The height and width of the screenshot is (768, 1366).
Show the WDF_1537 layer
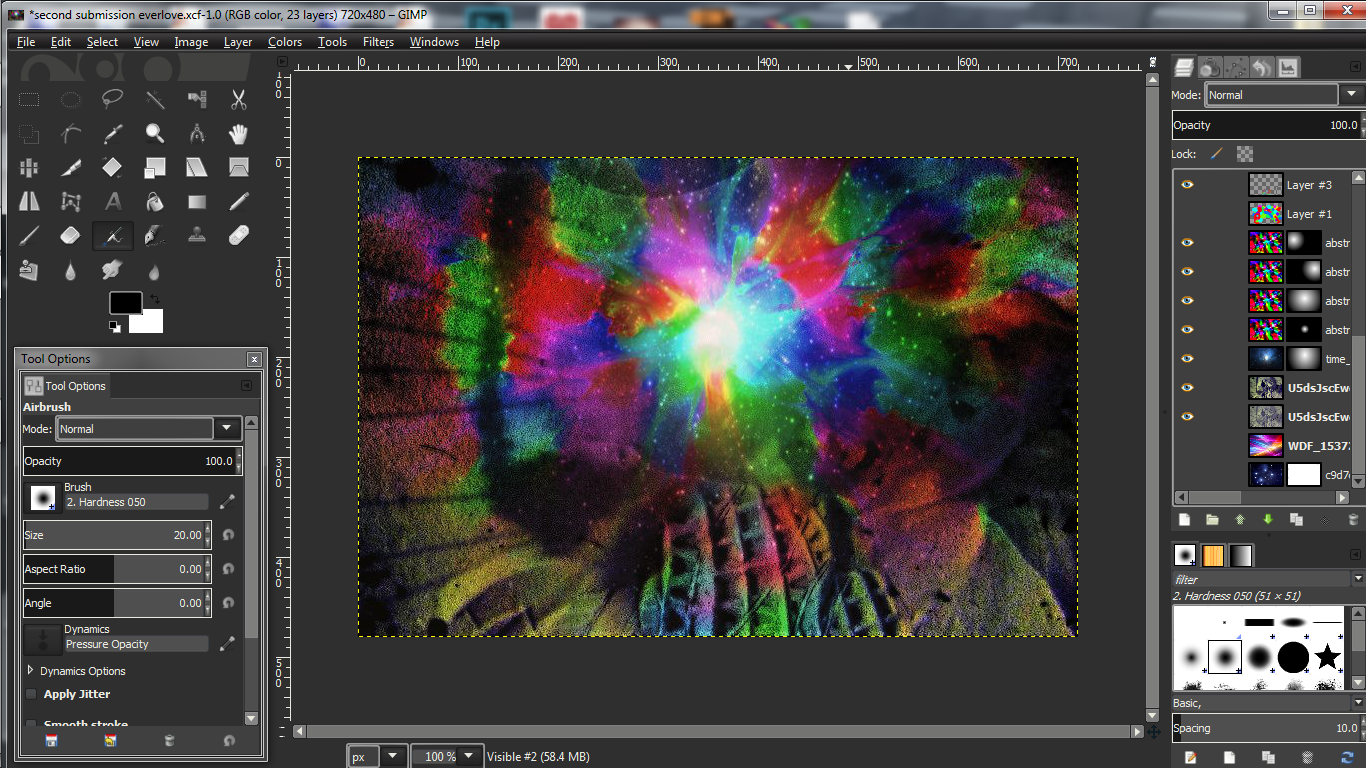click(1187, 445)
